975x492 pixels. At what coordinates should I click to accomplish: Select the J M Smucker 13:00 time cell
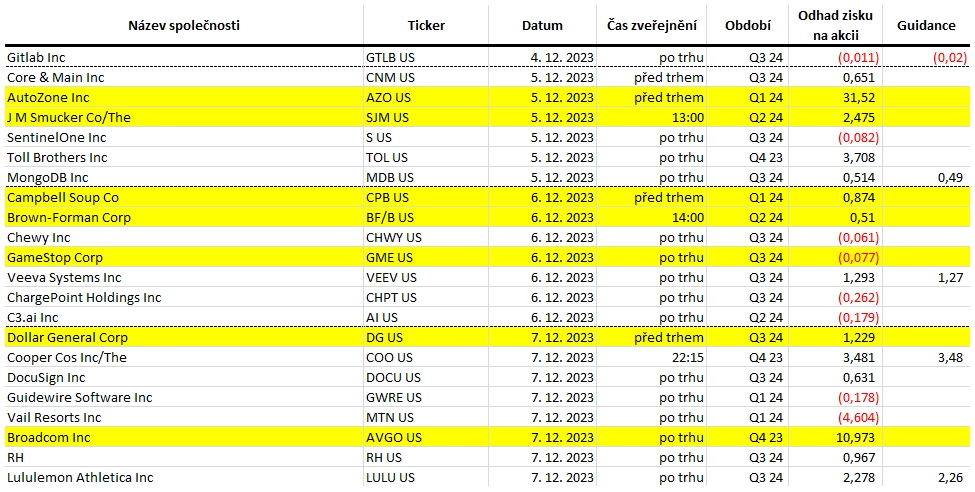[687, 118]
